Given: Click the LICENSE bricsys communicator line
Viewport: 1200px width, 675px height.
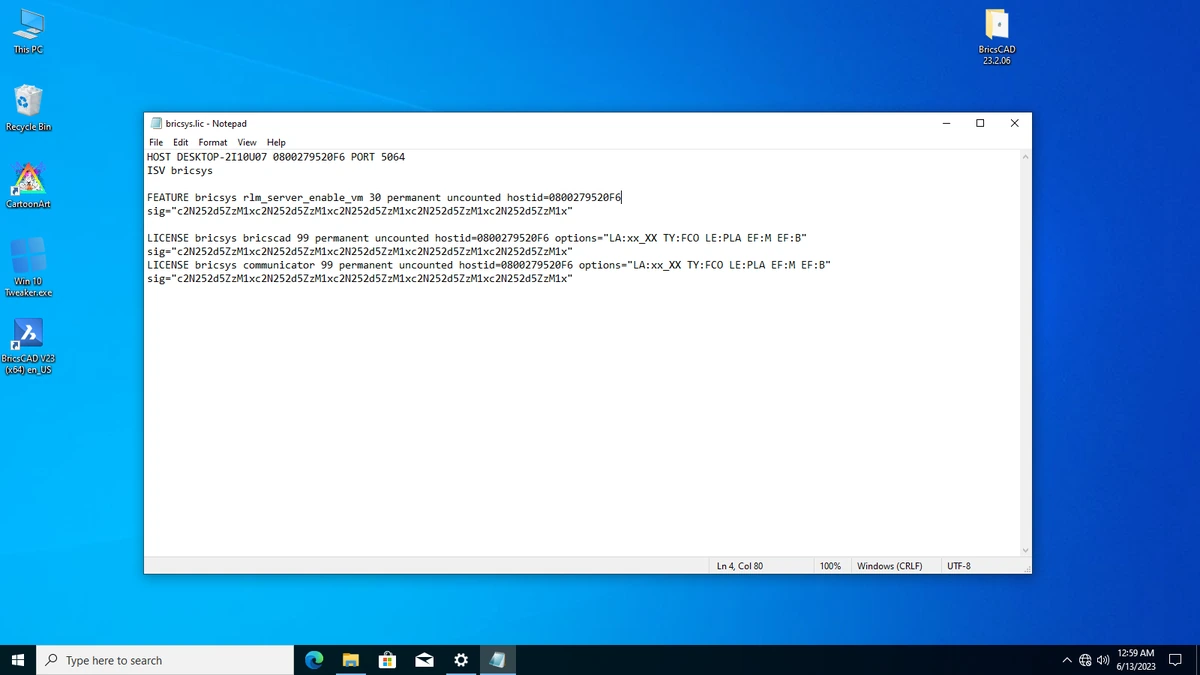Looking at the screenshot, I should (x=489, y=265).
